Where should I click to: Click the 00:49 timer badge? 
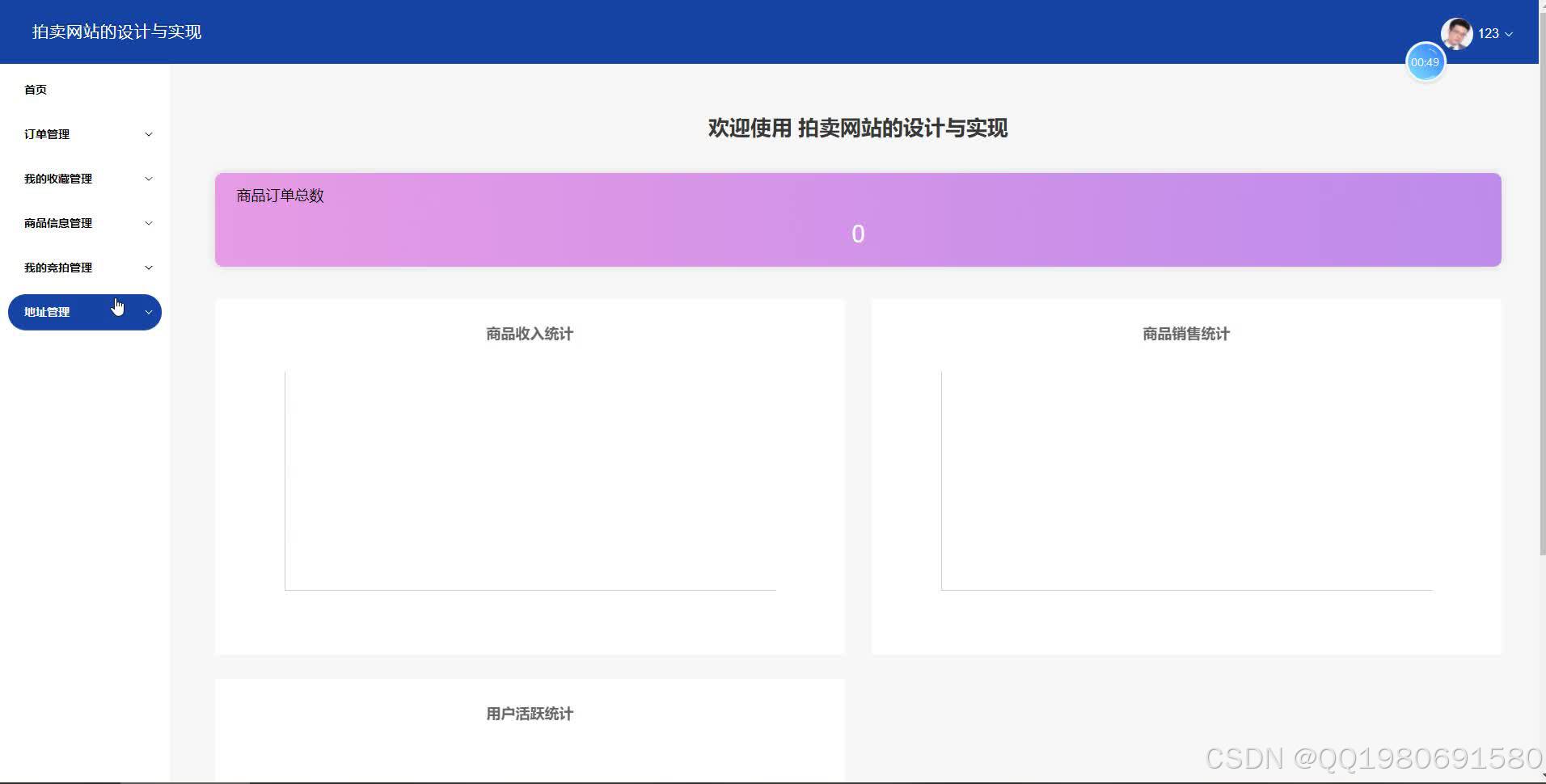1426,61
